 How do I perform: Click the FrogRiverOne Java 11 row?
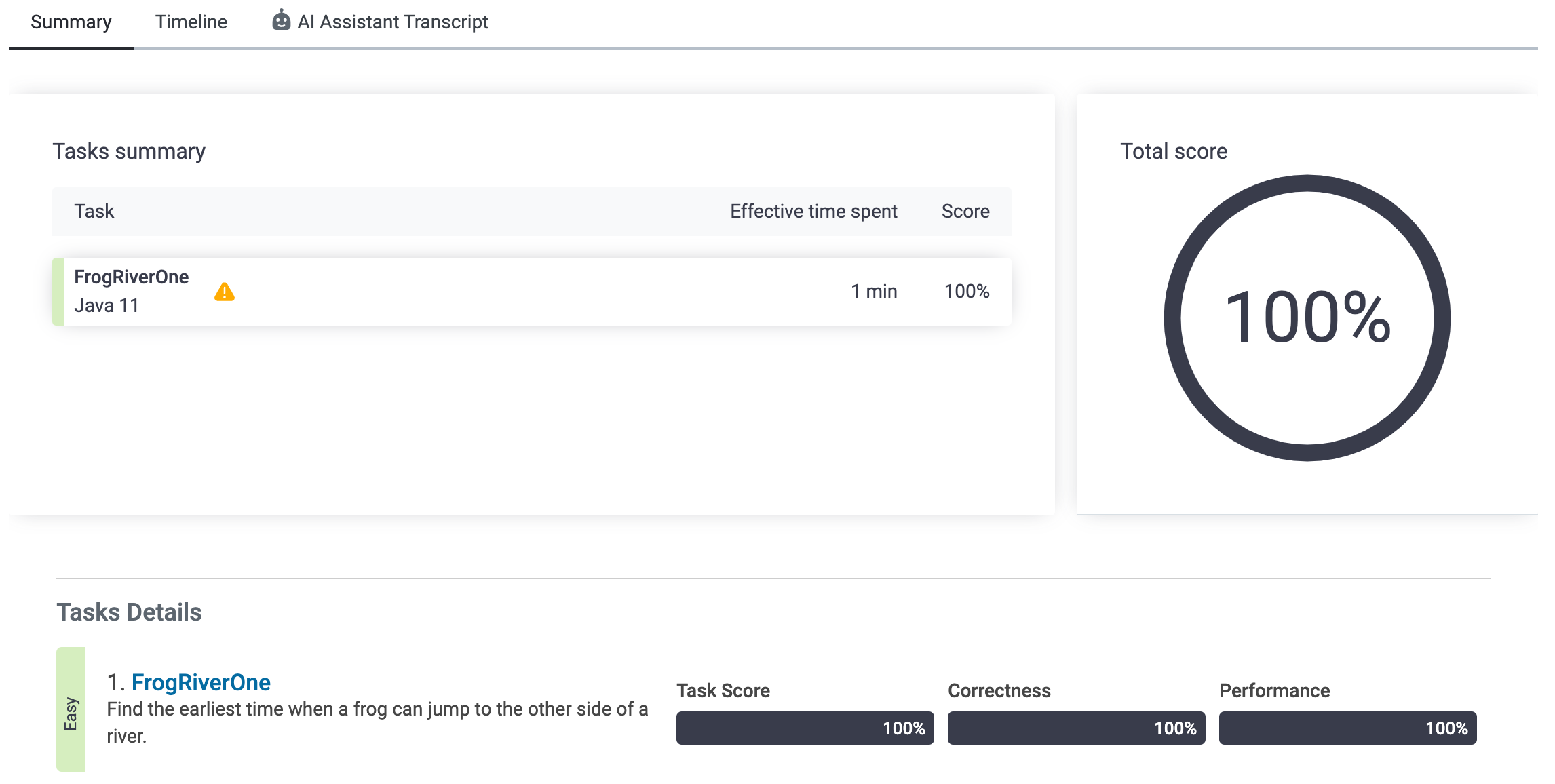pos(475,292)
